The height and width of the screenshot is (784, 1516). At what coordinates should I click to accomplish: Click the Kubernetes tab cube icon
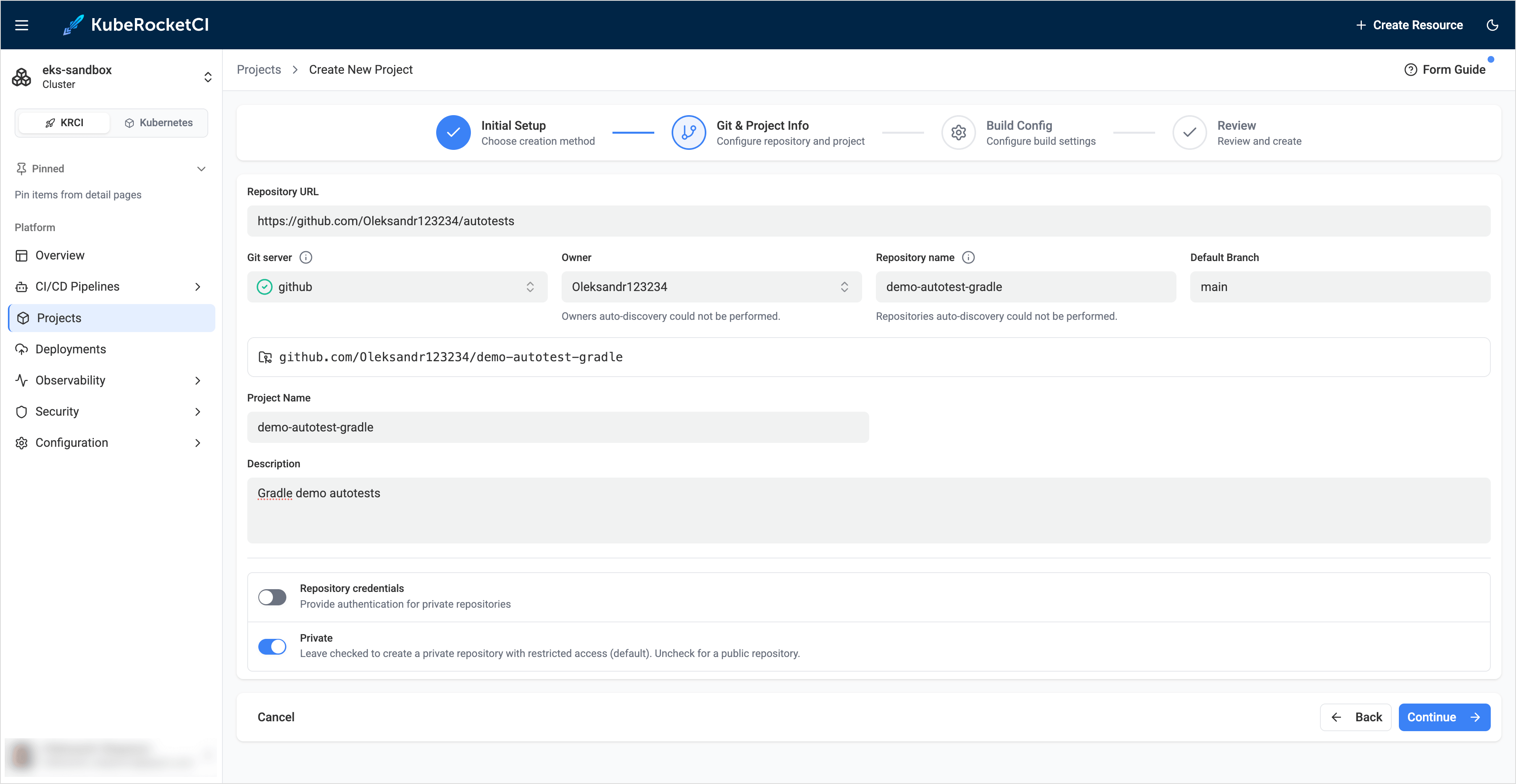coord(129,123)
